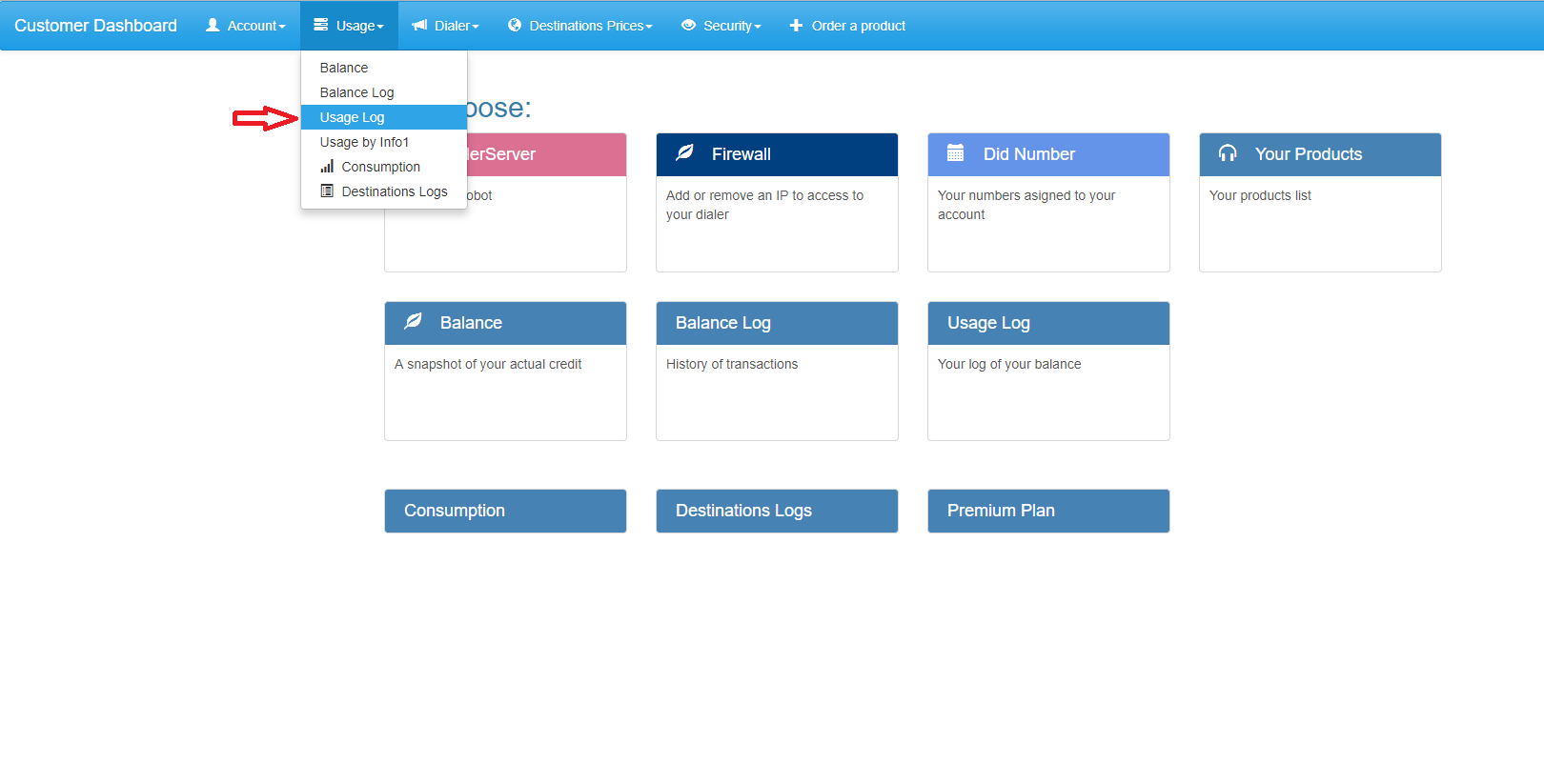1544x784 pixels.
Task: Click the leaf icon on Firewall card
Action: pos(684,153)
